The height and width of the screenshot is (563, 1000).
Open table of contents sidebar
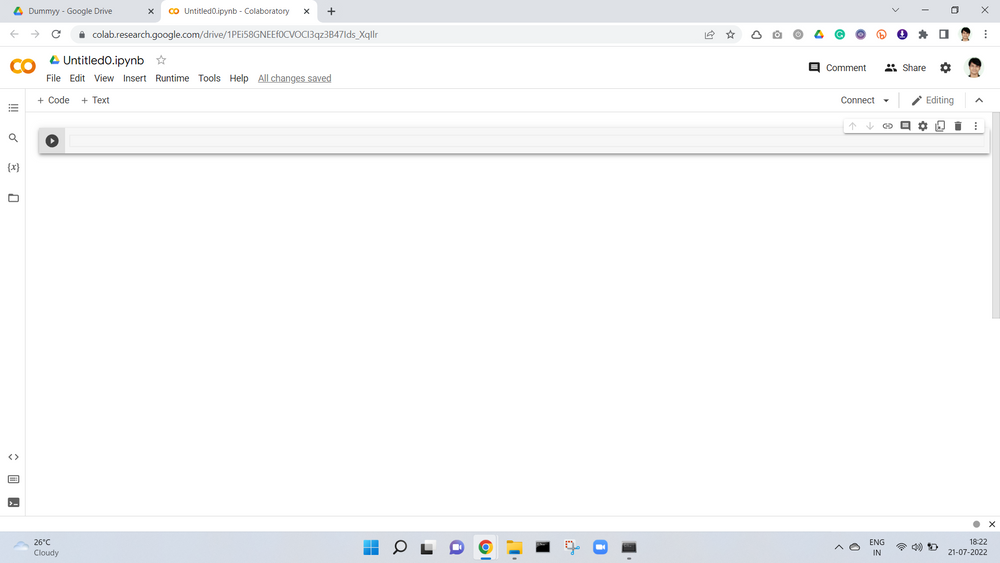pos(13,108)
